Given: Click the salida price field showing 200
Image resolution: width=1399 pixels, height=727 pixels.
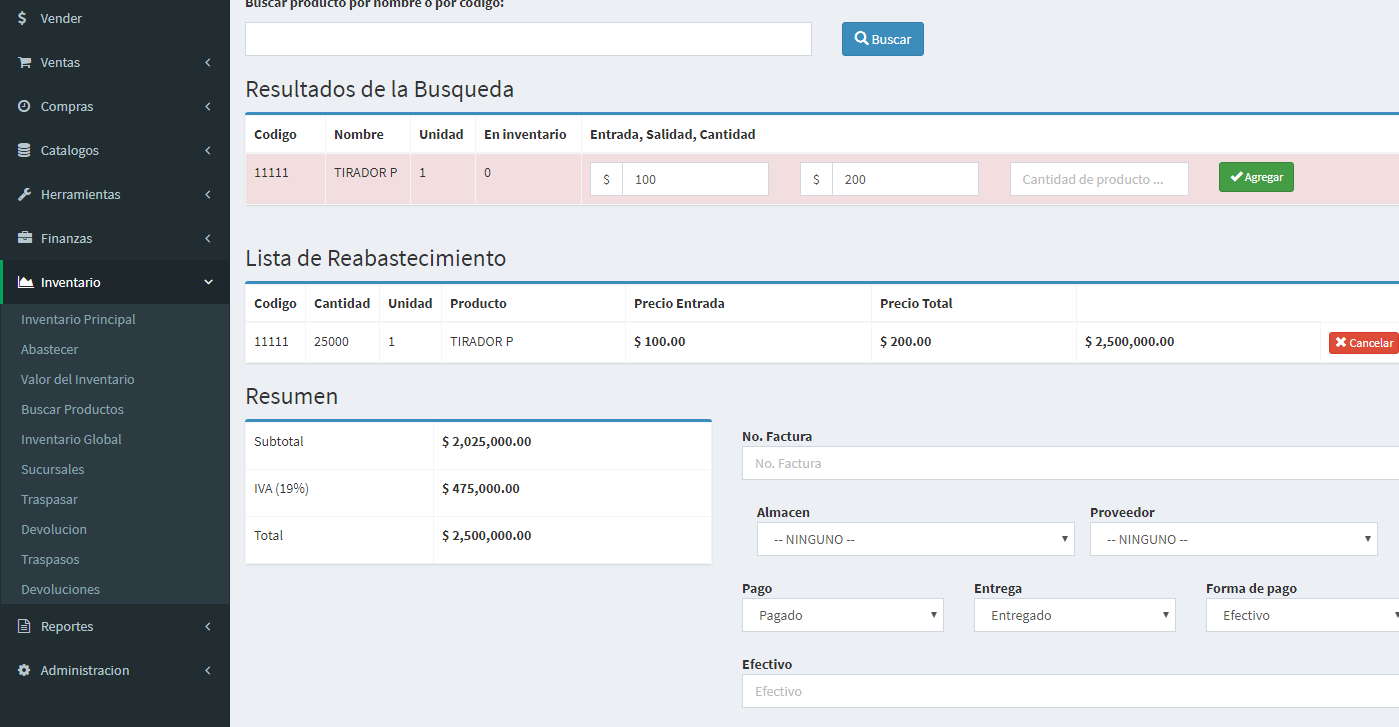Looking at the screenshot, I should click(x=905, y=179).
